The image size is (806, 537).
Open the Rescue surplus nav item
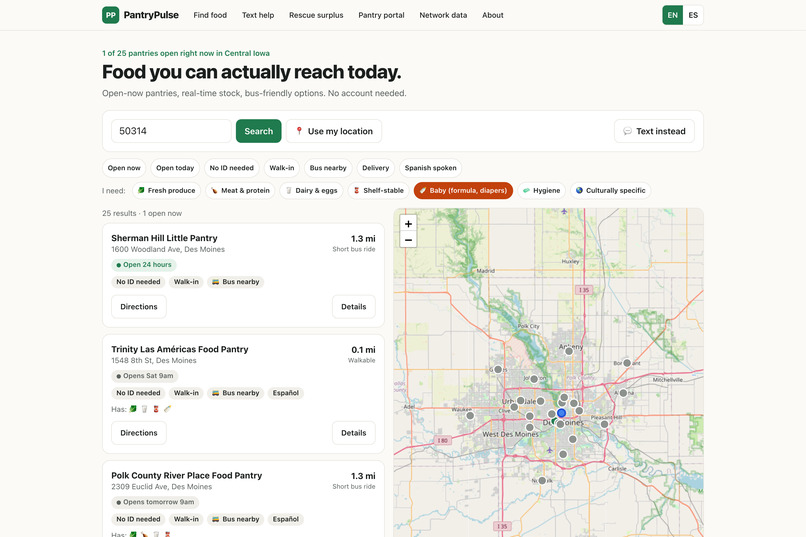click(316, 15)
